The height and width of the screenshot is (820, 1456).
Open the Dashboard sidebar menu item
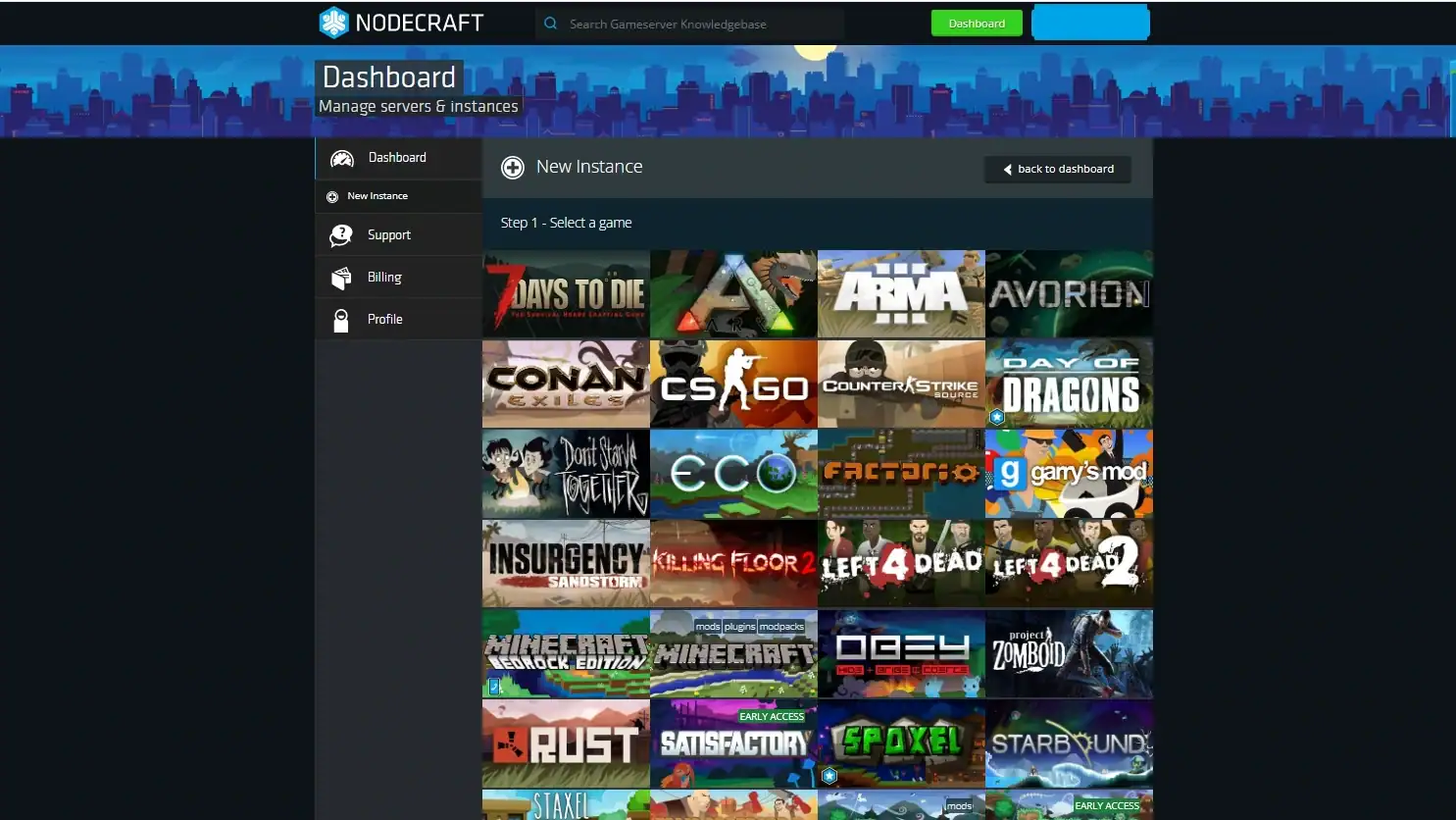click(x=398, y=158)
